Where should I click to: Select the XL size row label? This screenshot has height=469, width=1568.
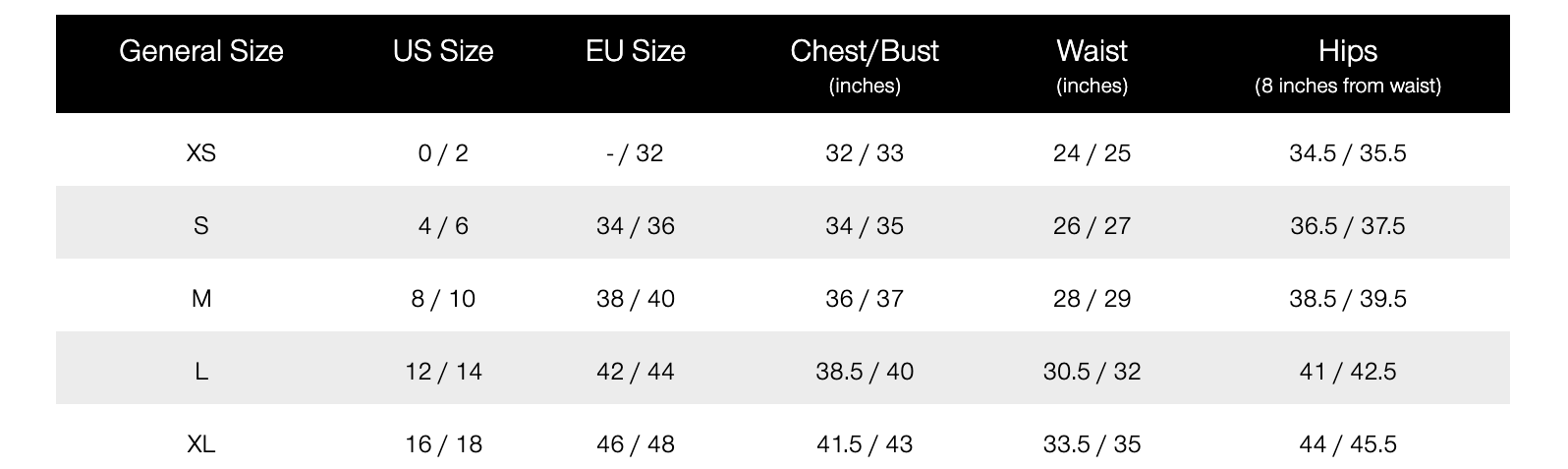click(201, 444)
